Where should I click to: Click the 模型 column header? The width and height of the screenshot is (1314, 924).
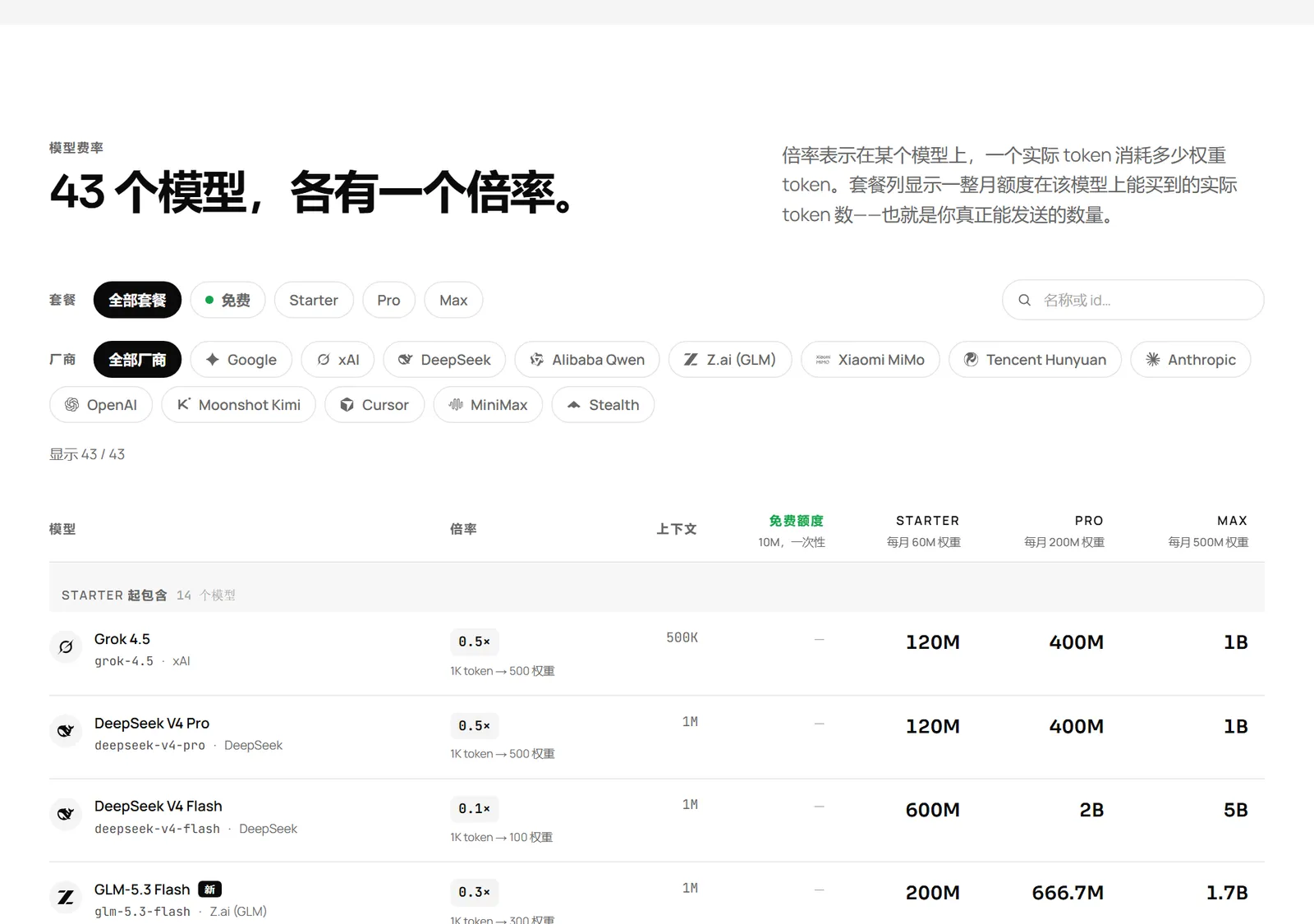click(62, 529)
